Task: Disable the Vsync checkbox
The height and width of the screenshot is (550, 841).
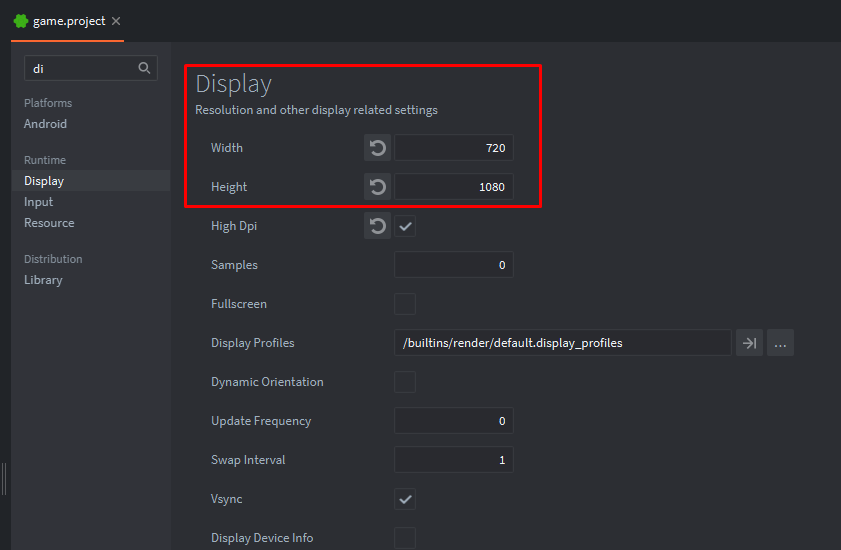Action: [x=405, y=499]
